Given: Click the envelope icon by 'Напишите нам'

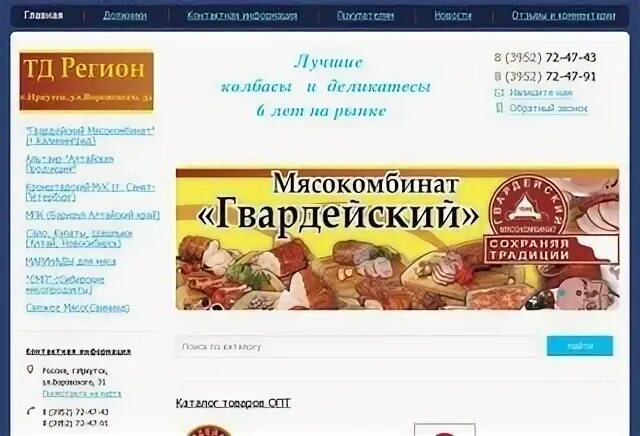Looking at the screenshot, I should click(499, 93).
